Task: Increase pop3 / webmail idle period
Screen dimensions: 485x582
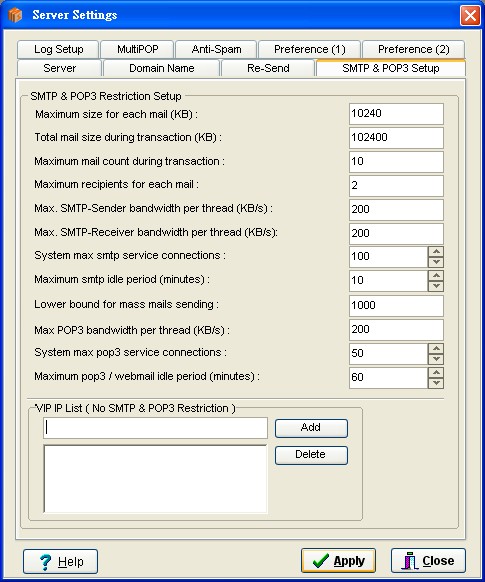Action: 436,372
